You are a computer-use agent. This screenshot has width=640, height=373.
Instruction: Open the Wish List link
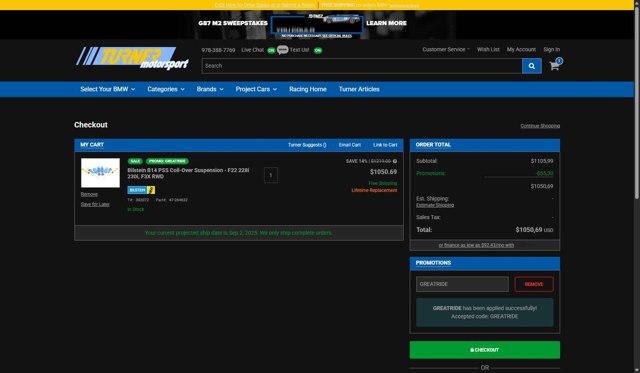click(x=488, y=49)
